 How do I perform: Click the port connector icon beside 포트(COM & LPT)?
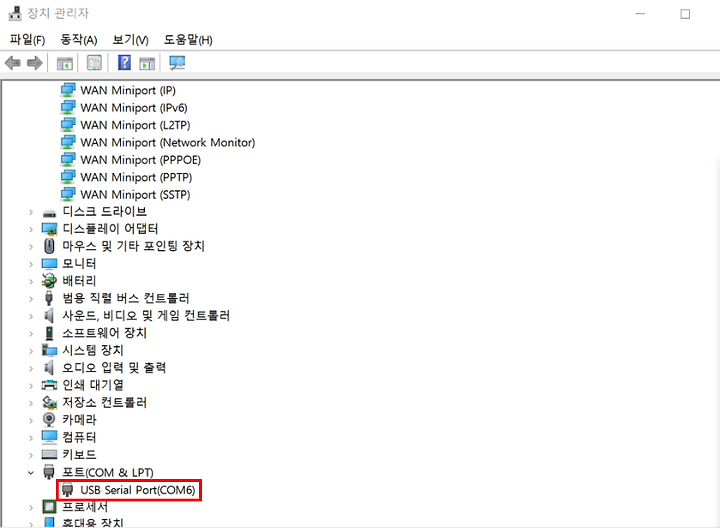(49, 472)
